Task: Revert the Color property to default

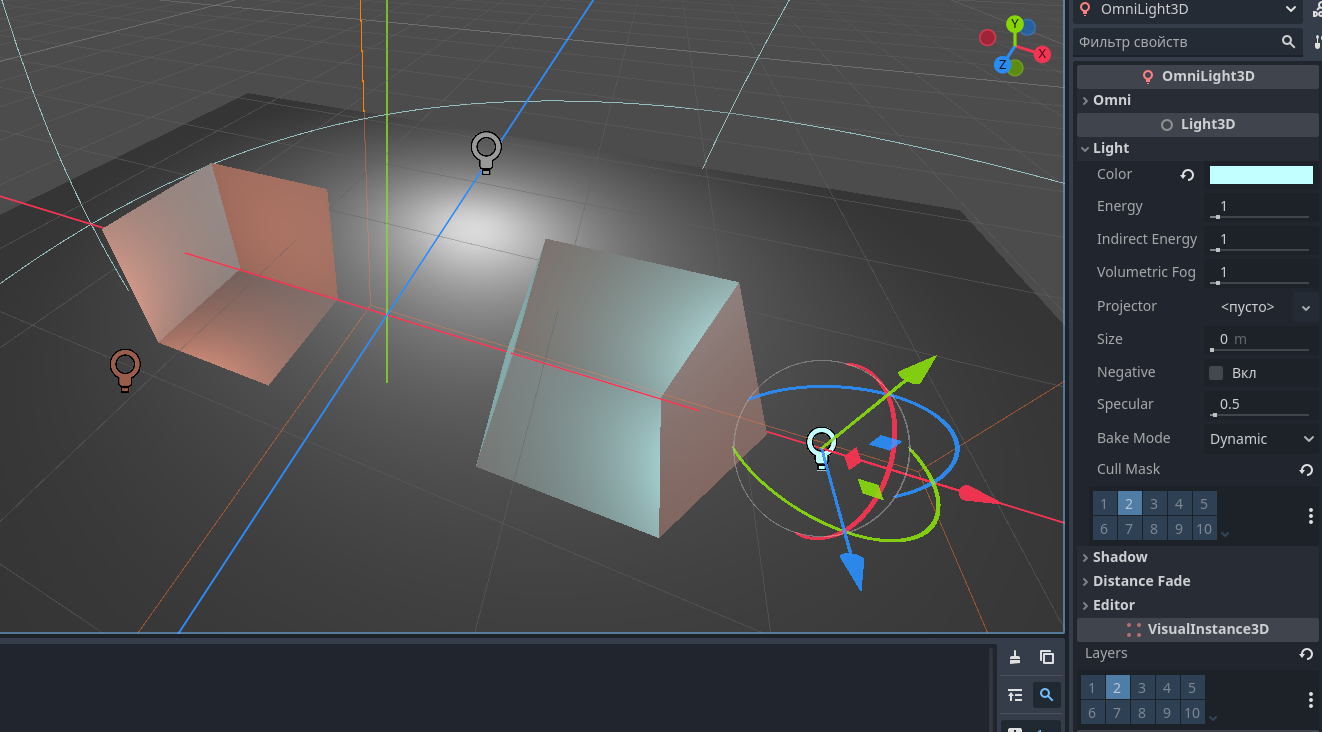Action: click(1187, 175)
